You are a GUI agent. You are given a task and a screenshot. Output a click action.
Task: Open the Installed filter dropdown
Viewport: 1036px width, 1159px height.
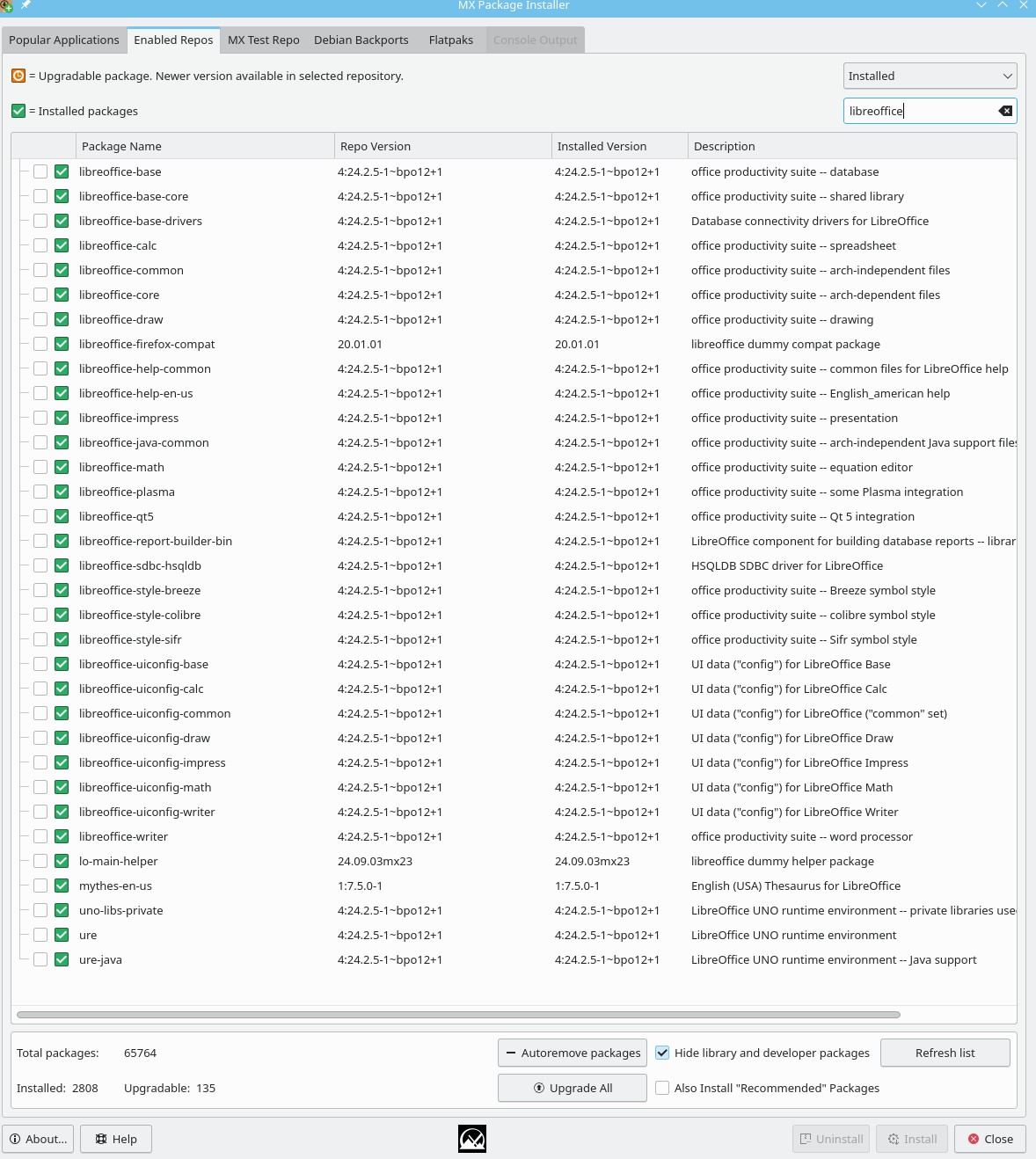pos(930,76)
